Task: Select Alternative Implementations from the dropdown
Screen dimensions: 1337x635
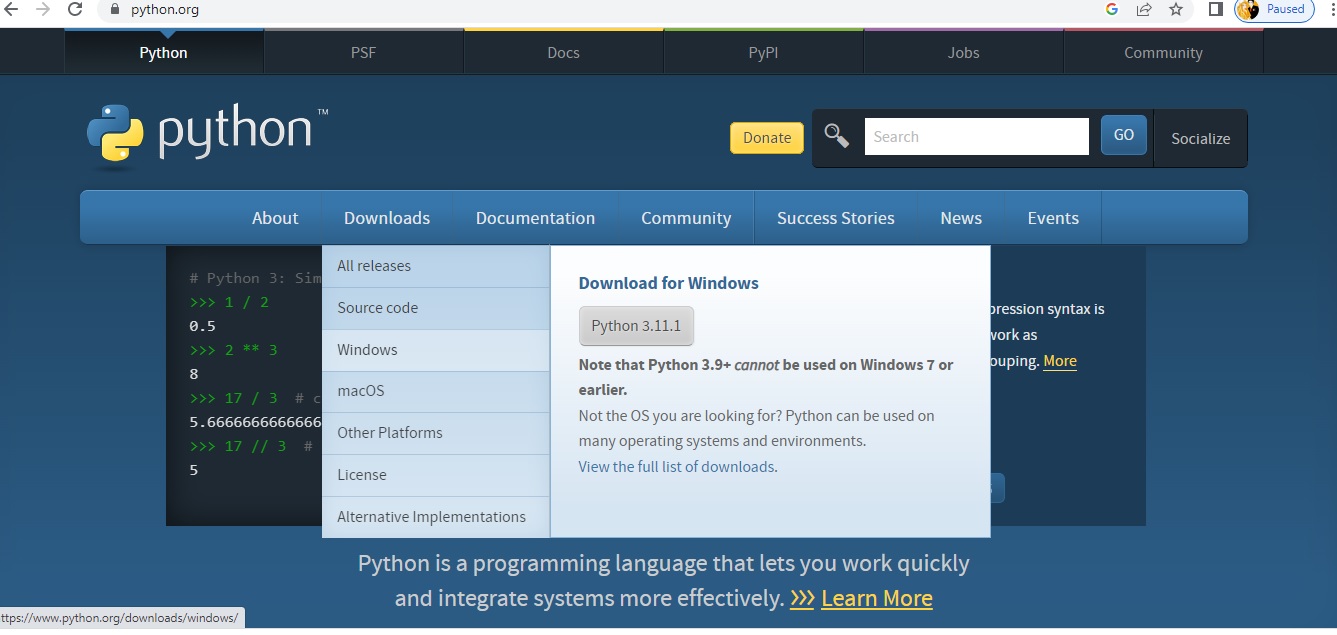Action: 430,516
